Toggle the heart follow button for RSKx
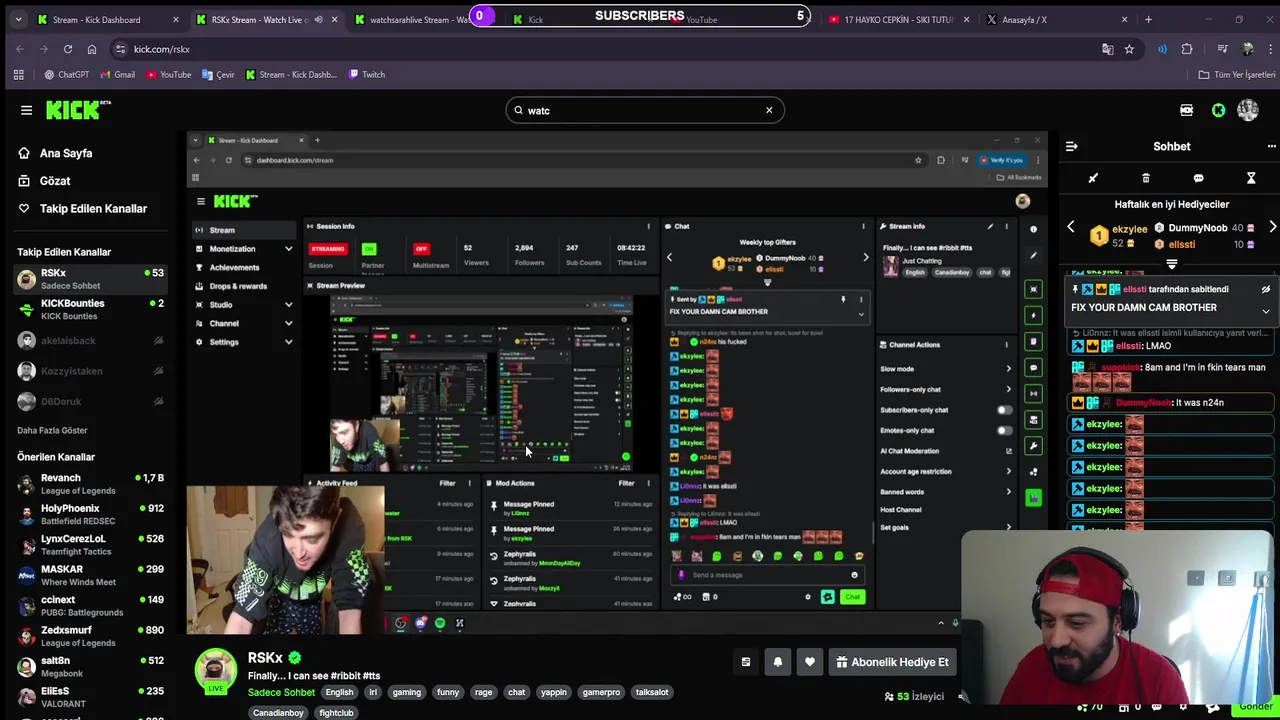Screen dimensions: 1280x720 click(809, 662)
